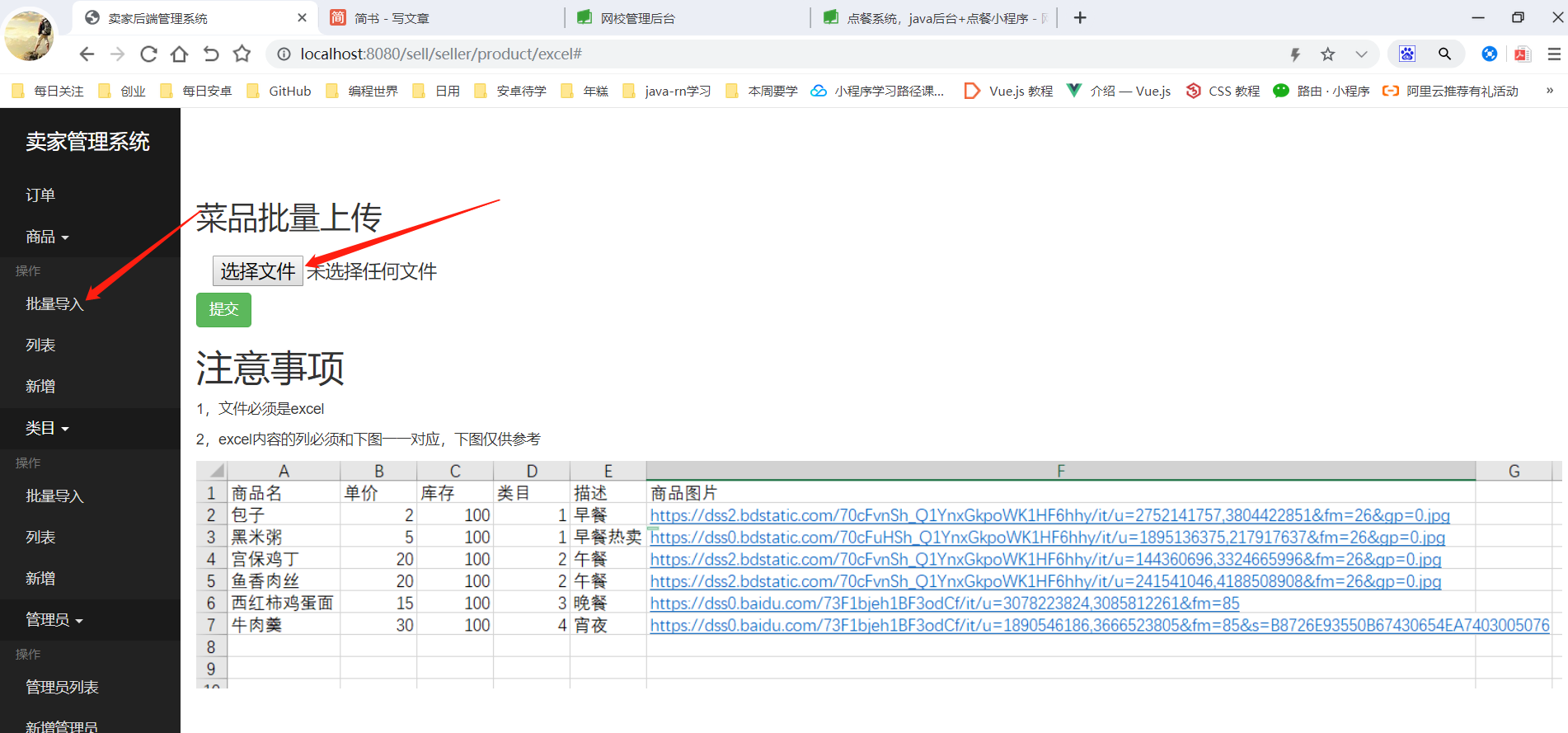Switch to the 点餐系统 java后台 tab
Viewport: 1568px width, 733px height.
(934, 18)
